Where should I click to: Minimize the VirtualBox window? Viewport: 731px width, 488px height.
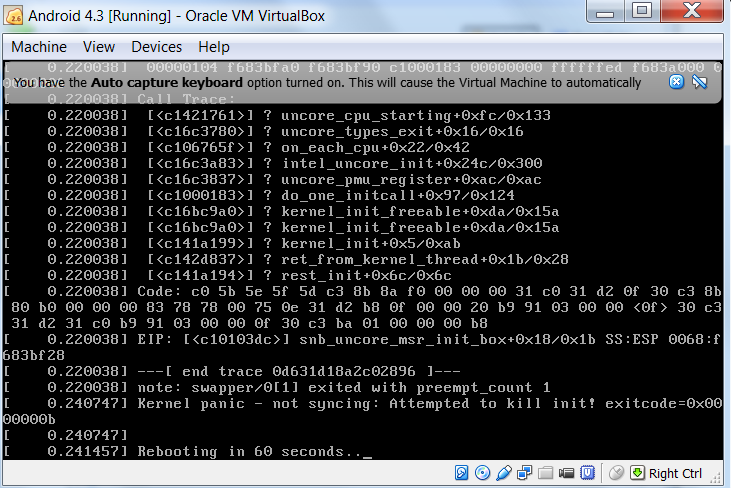604,12
